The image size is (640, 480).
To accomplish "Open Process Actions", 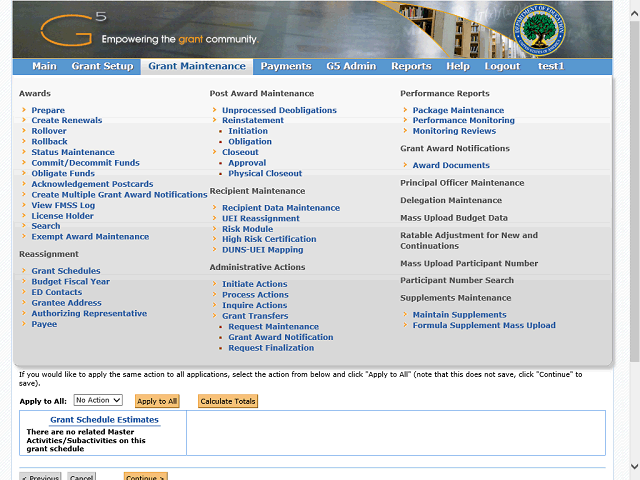I will (255, 295).
